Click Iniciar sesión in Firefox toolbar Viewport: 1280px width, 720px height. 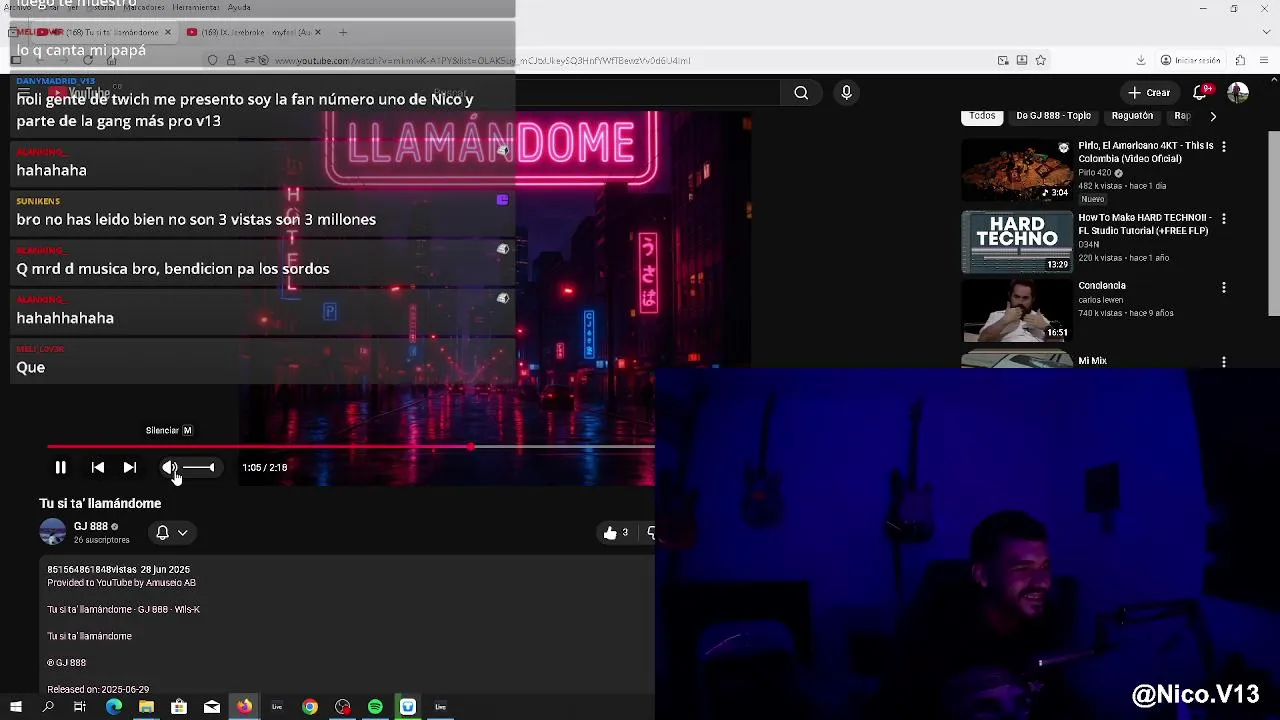pyautogui.click(x=1190, y=60)
